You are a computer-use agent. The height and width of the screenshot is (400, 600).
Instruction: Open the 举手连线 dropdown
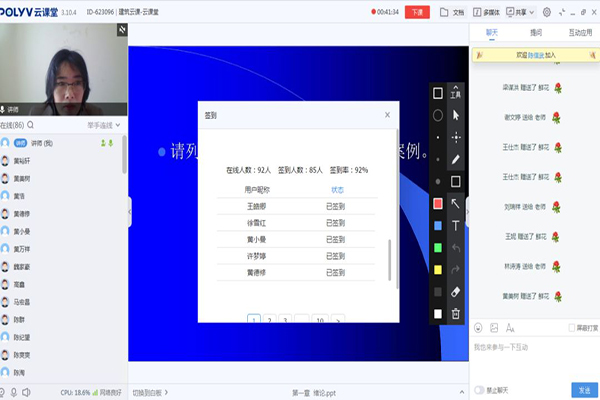click(x=103, y=125)
